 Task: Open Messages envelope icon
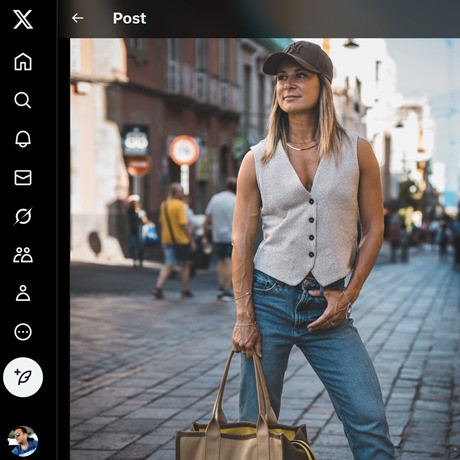click(x=23, y=177)
